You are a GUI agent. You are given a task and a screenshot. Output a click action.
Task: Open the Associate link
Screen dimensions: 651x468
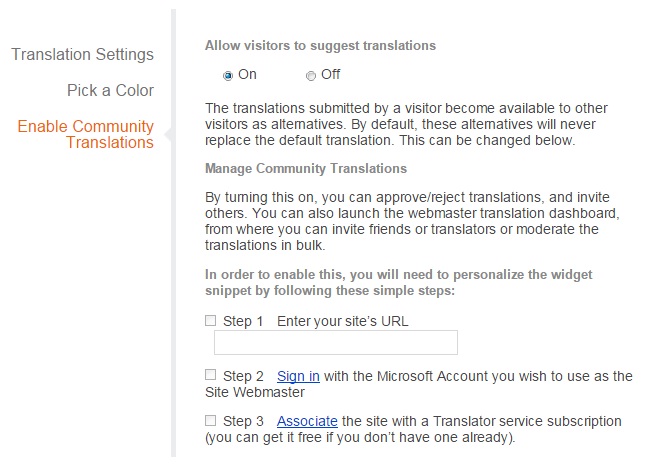pos(307,421)
